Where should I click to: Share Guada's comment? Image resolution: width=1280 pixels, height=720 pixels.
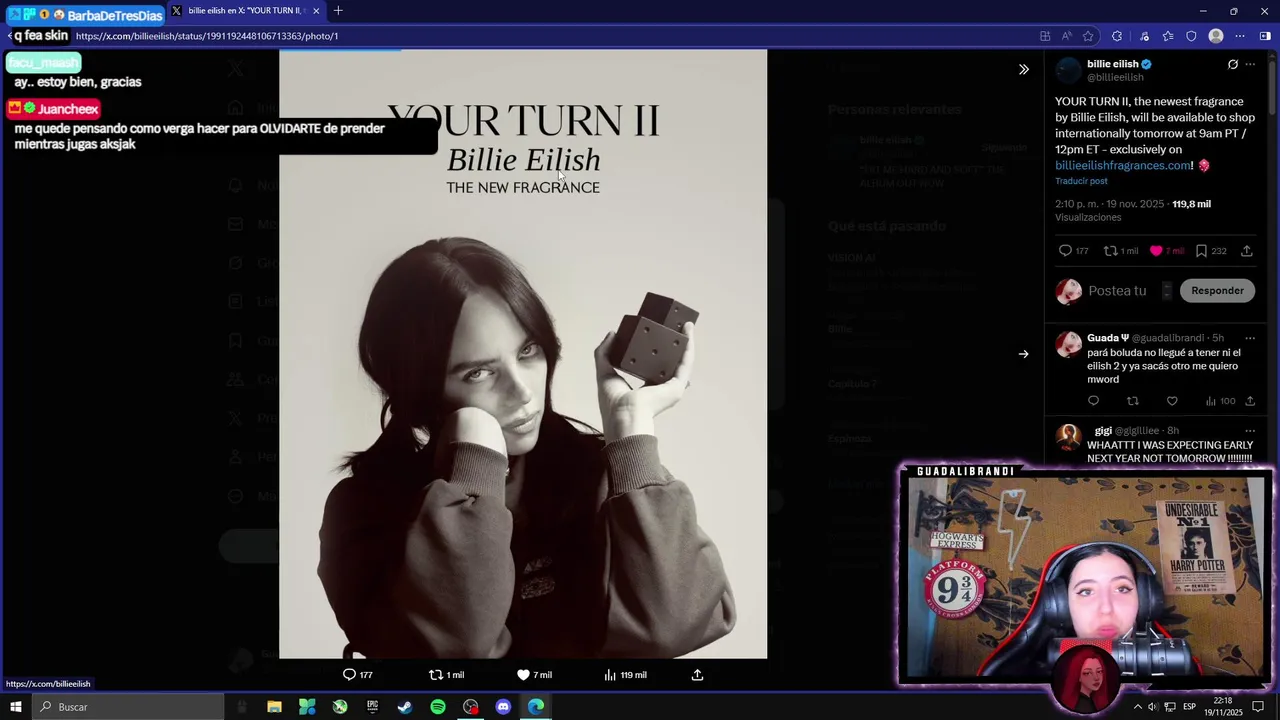pyautogui.click(x=1250, y=401)
